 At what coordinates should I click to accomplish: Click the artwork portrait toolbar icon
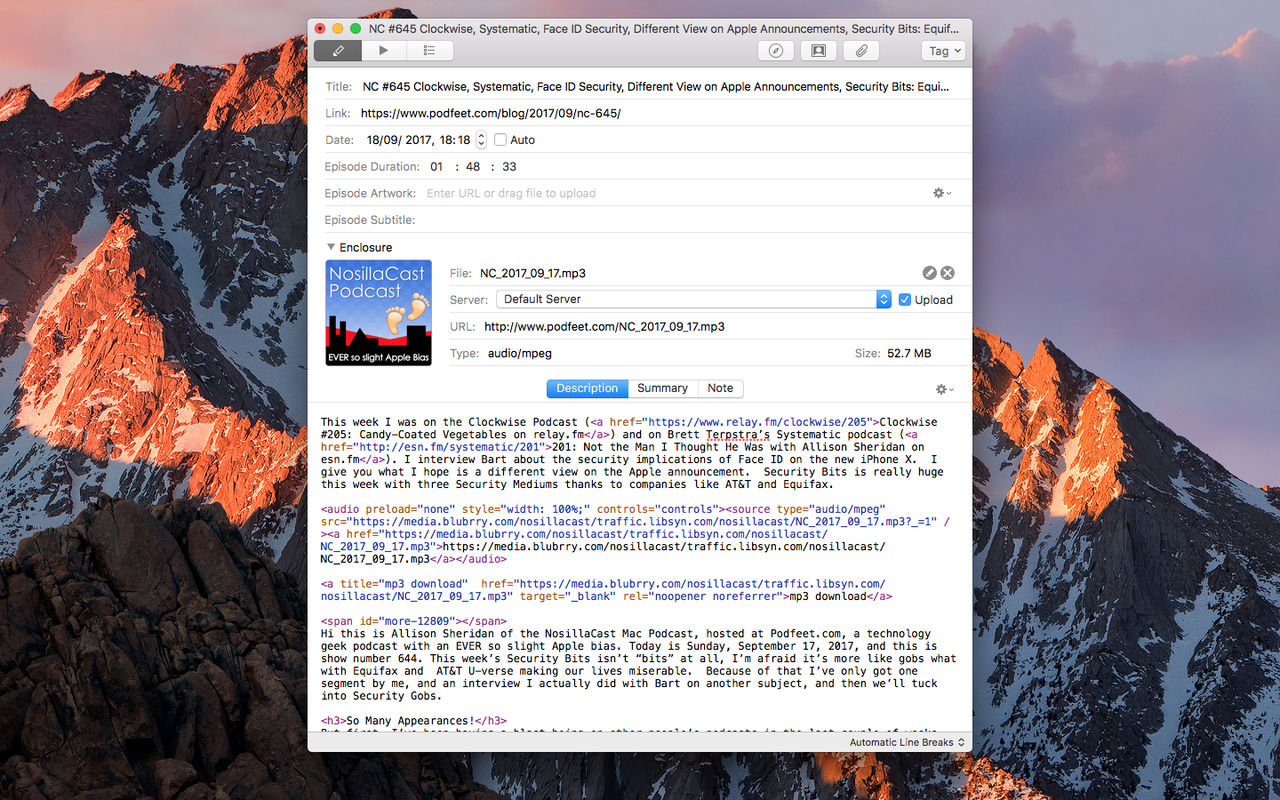click(x=818, y=50)
